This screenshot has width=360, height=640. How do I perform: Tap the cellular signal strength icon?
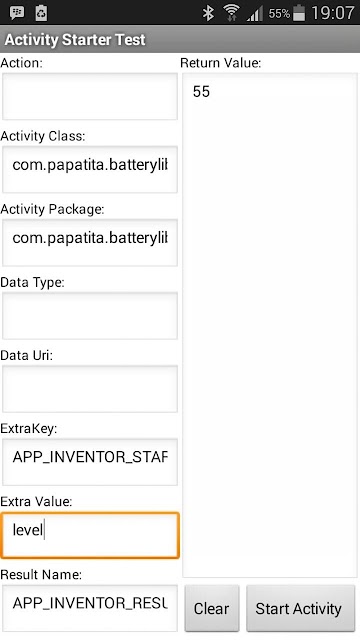[x=255, y=14]
